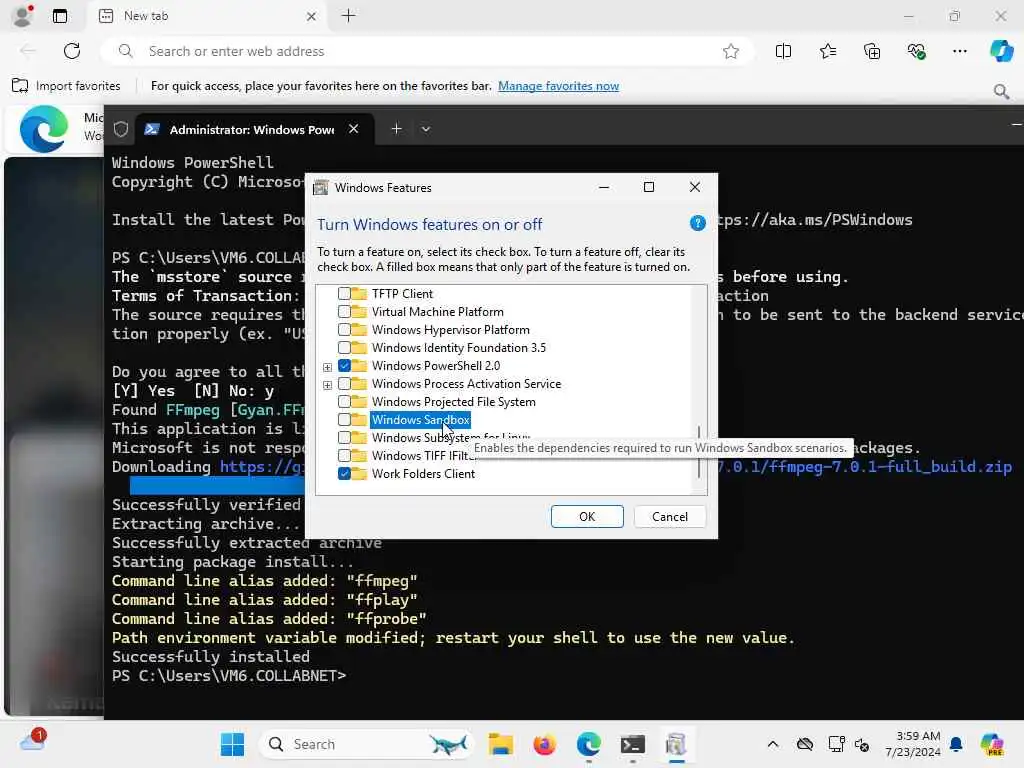Select the Windows Sandbox feature row
Image resolution: width=1024 pixels, height=768 pixels.
tap(421, 419)
